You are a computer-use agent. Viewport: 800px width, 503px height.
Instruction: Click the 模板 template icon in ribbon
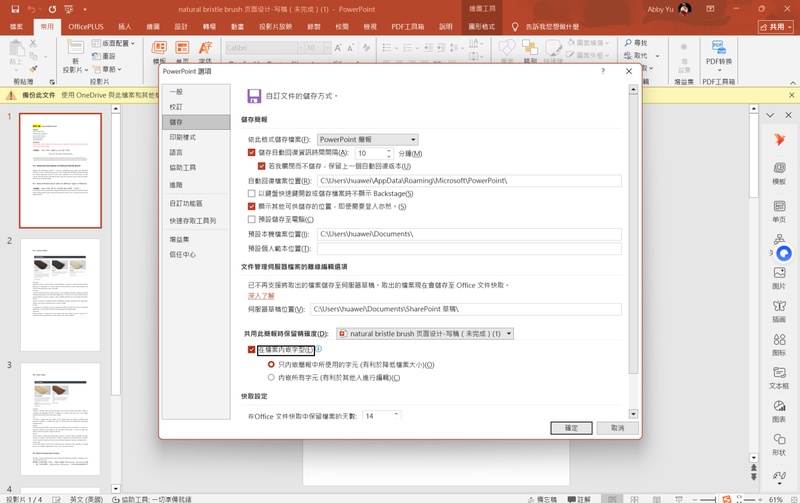159,48
